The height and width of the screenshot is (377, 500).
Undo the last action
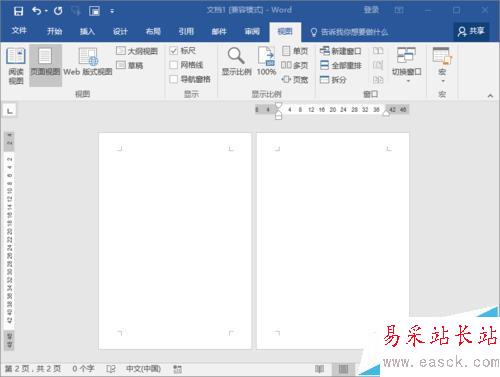click(x=36, y=11)
